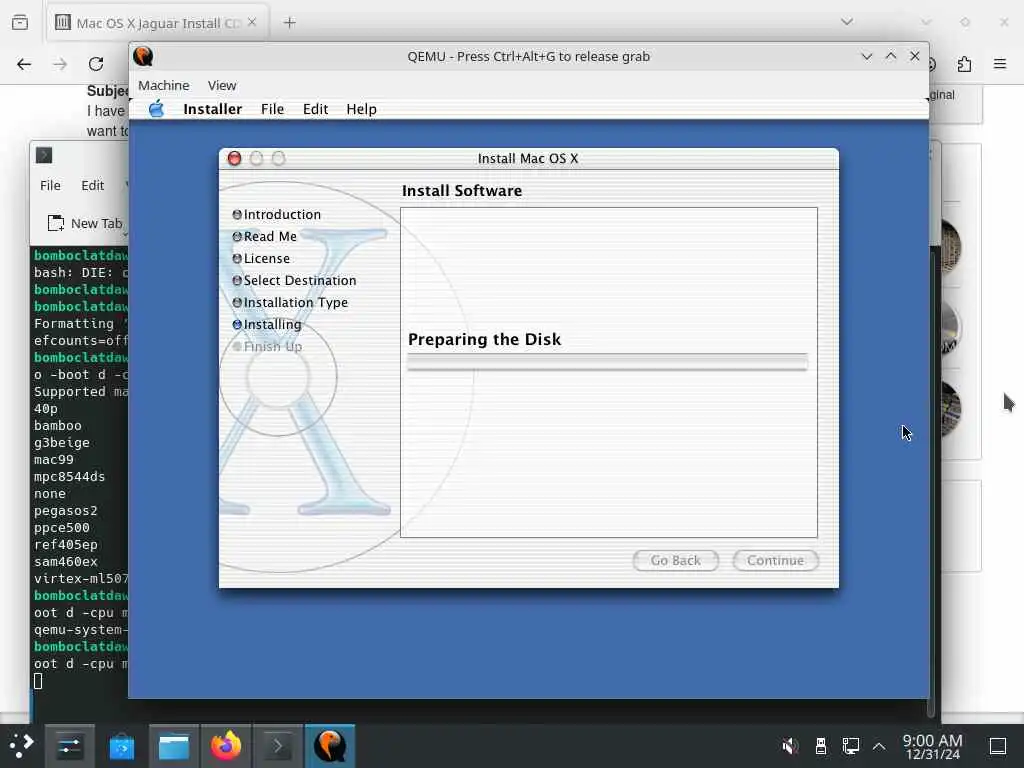Toggle the muted audio volume tray icon
The width and height of the screenshot is (1024, 768).
(790, 746)
